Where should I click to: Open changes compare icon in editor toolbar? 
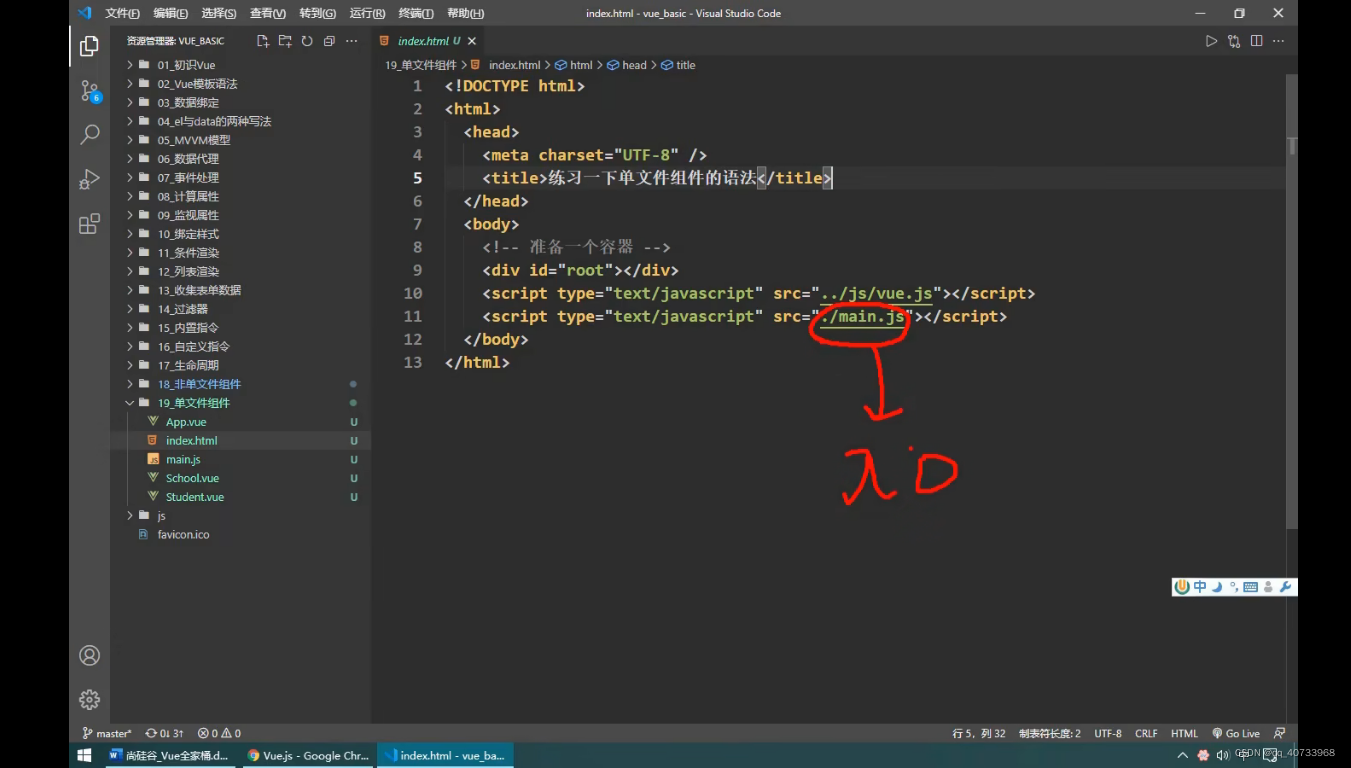[x=1234, y=41]
